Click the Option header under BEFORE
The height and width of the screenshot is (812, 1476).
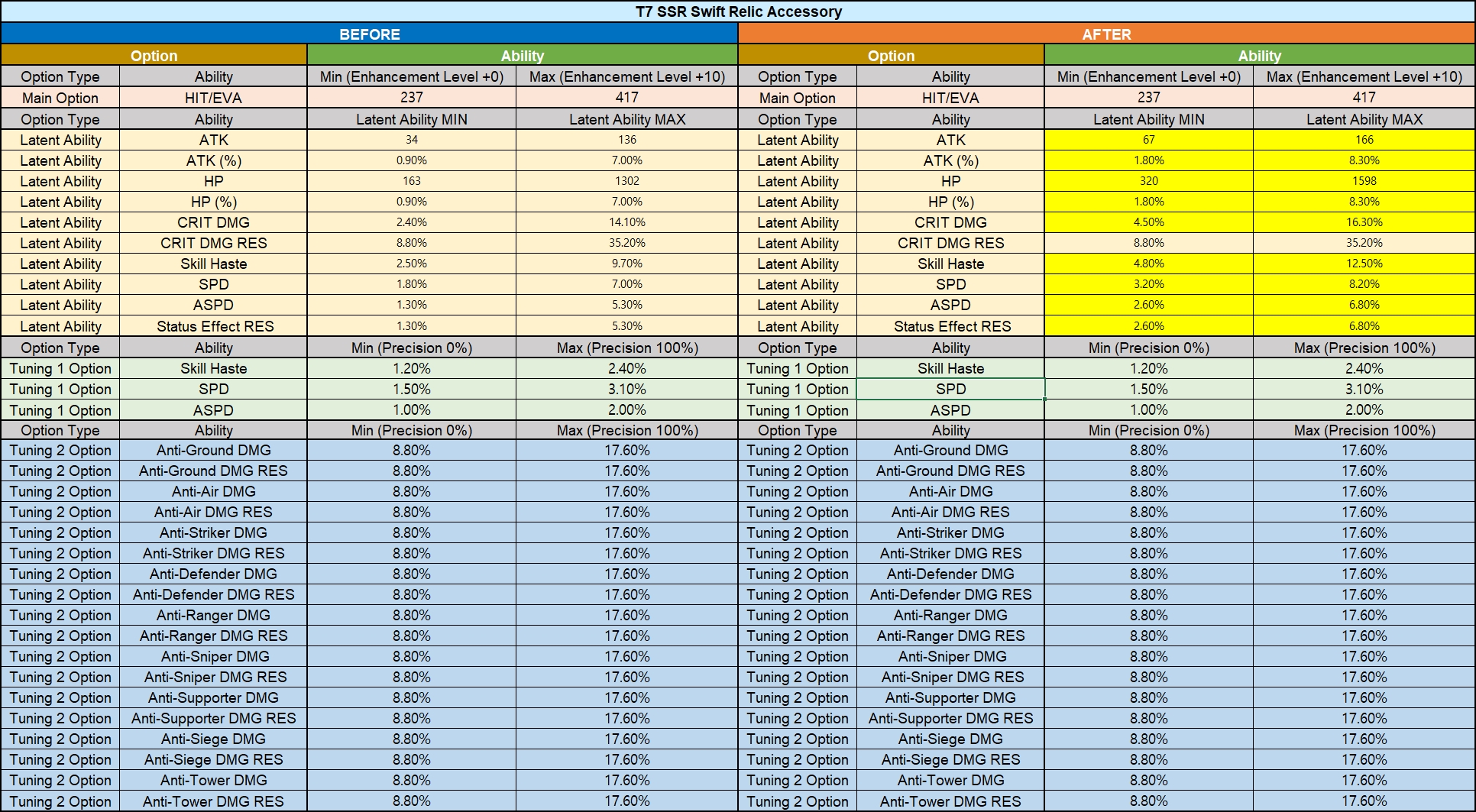pos(154,55)
